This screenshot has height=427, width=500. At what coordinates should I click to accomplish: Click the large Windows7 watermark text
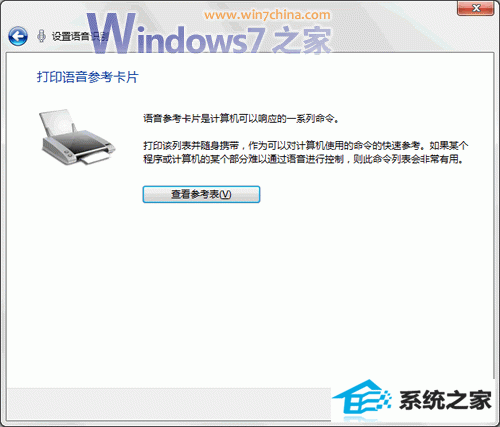pos(176,35)
